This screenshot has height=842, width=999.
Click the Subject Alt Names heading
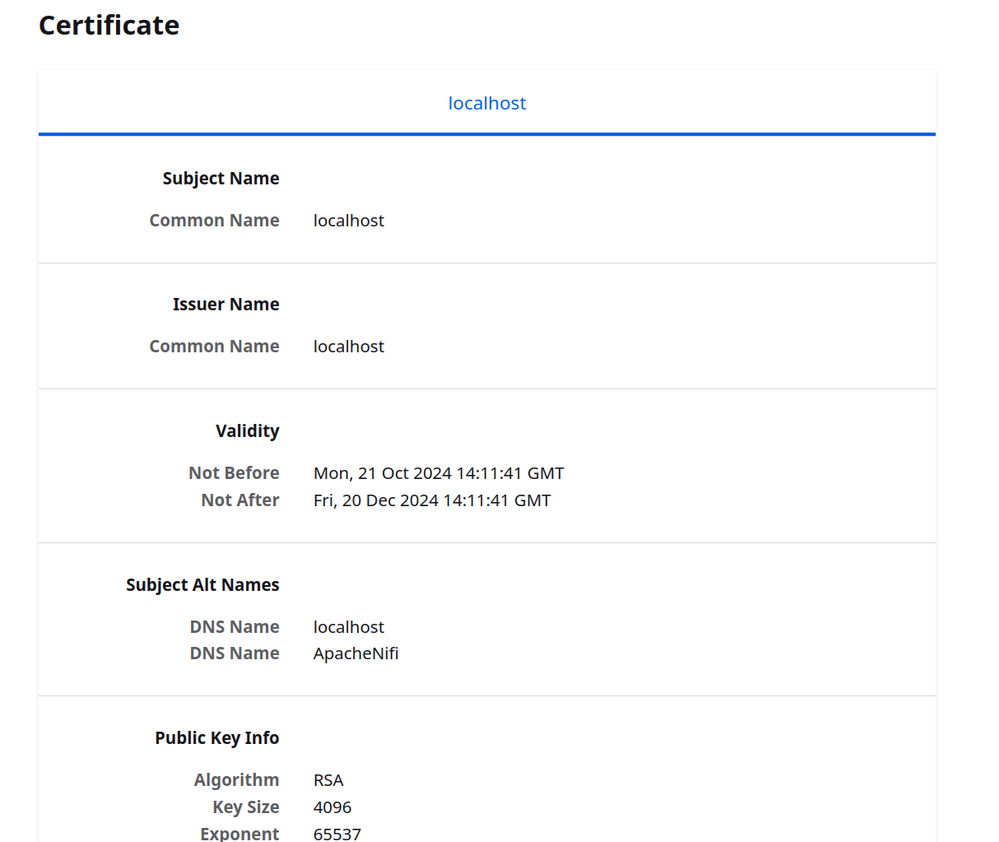tap(203, 585)
